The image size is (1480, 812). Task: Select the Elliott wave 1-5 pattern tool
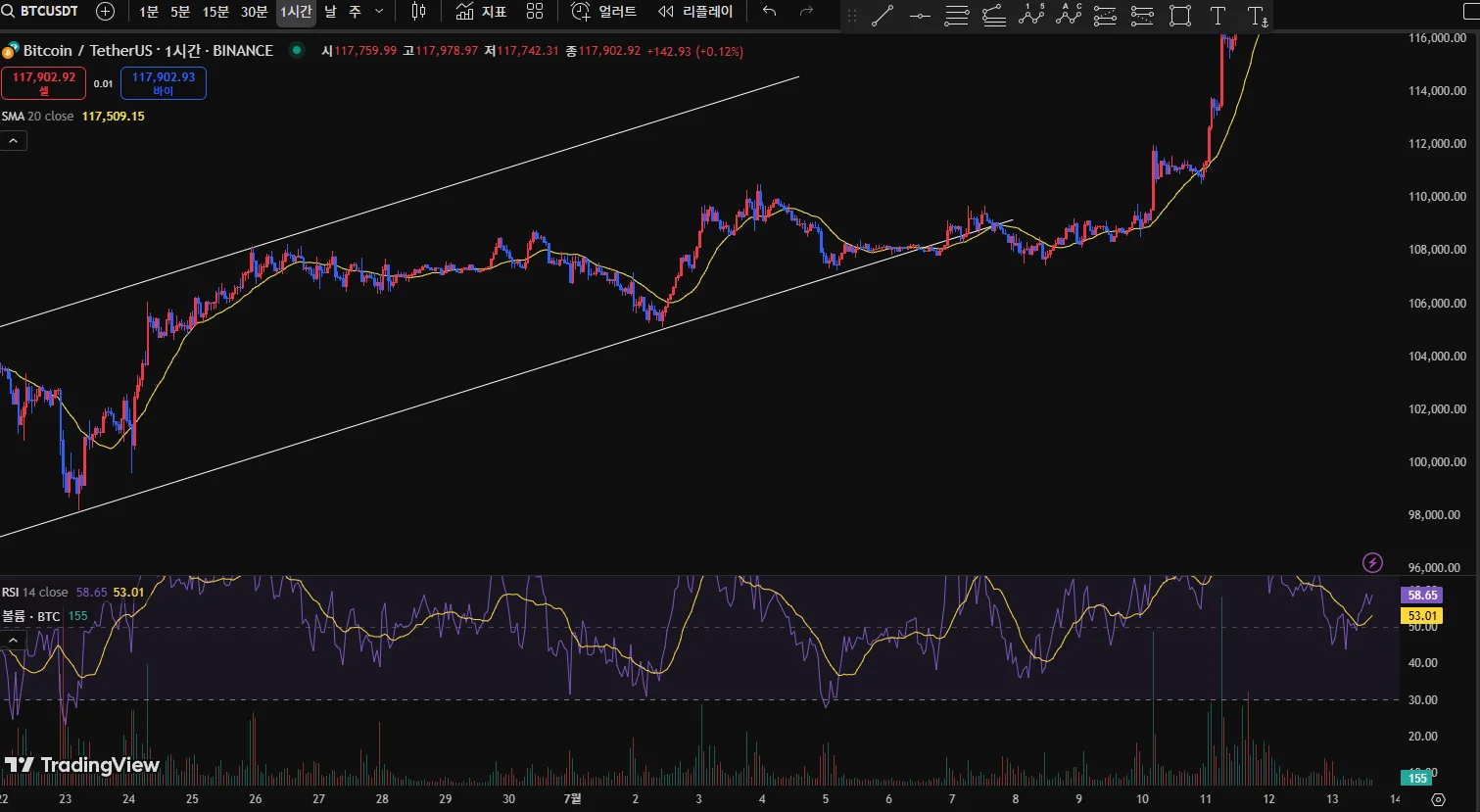click(1030, 15)
